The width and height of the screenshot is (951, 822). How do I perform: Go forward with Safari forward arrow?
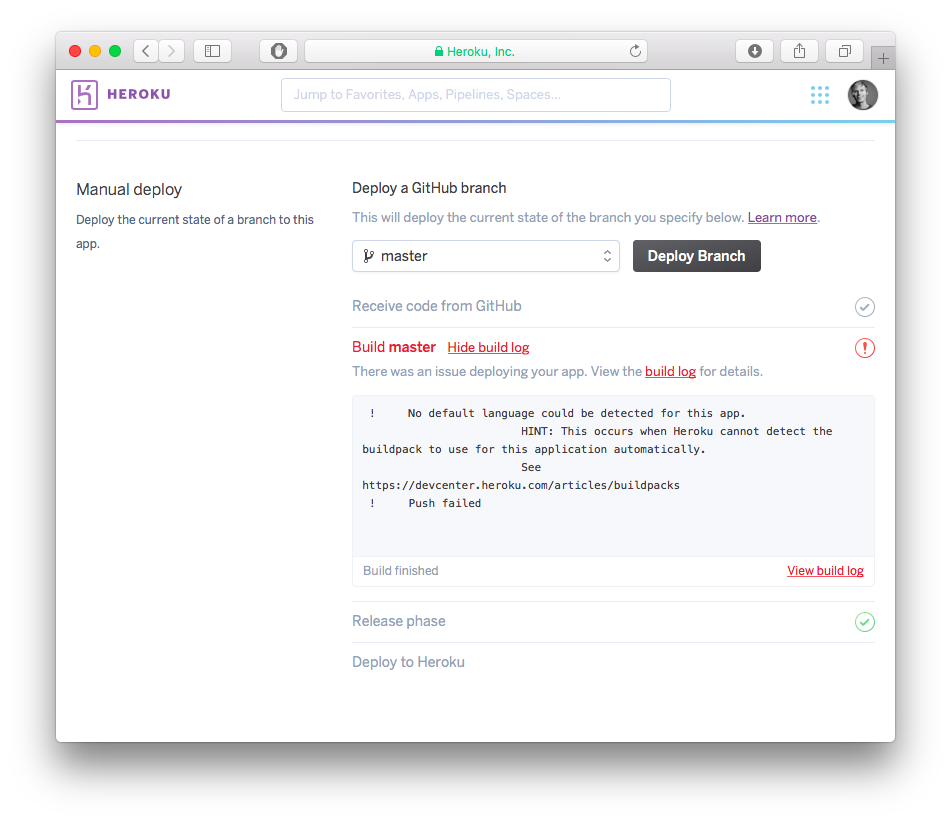[172, 51]
